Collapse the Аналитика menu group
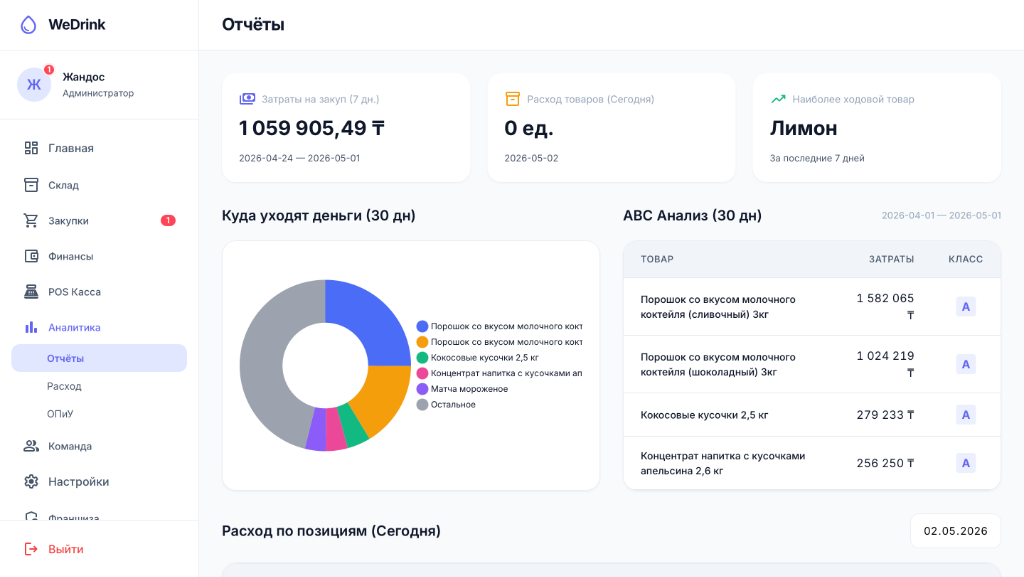This screenshot has height=577, width=1024. click(99, 327)
